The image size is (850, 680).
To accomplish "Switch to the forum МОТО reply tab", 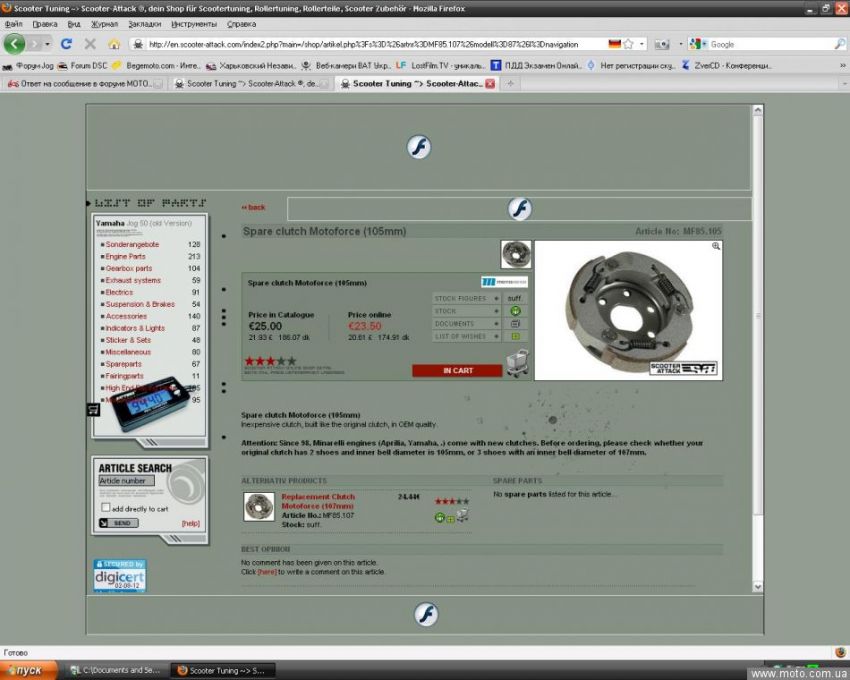I will click(x=85, y=84).
